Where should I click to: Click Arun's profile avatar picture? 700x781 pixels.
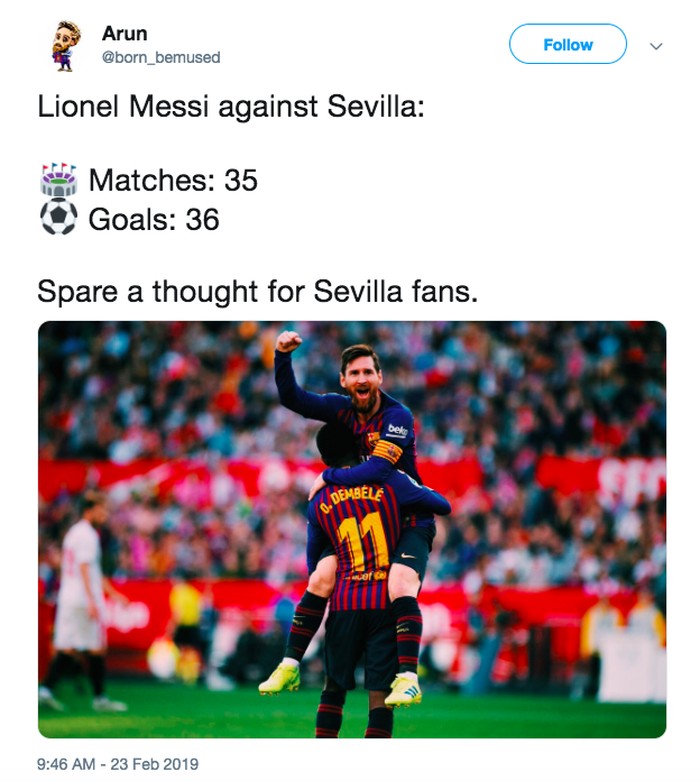[66, 46]
